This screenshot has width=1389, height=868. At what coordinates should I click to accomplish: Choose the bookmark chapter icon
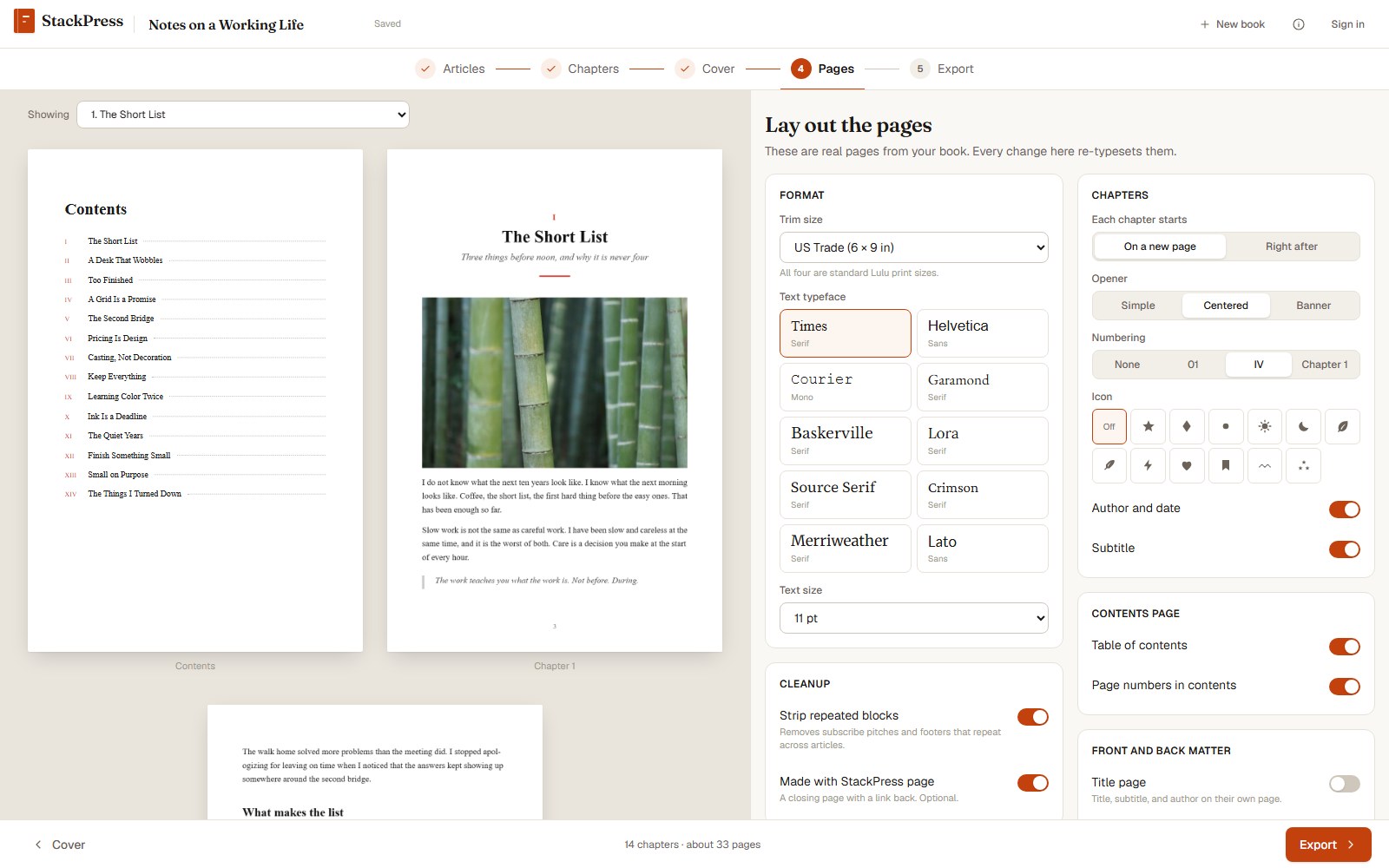(1226, 465)
